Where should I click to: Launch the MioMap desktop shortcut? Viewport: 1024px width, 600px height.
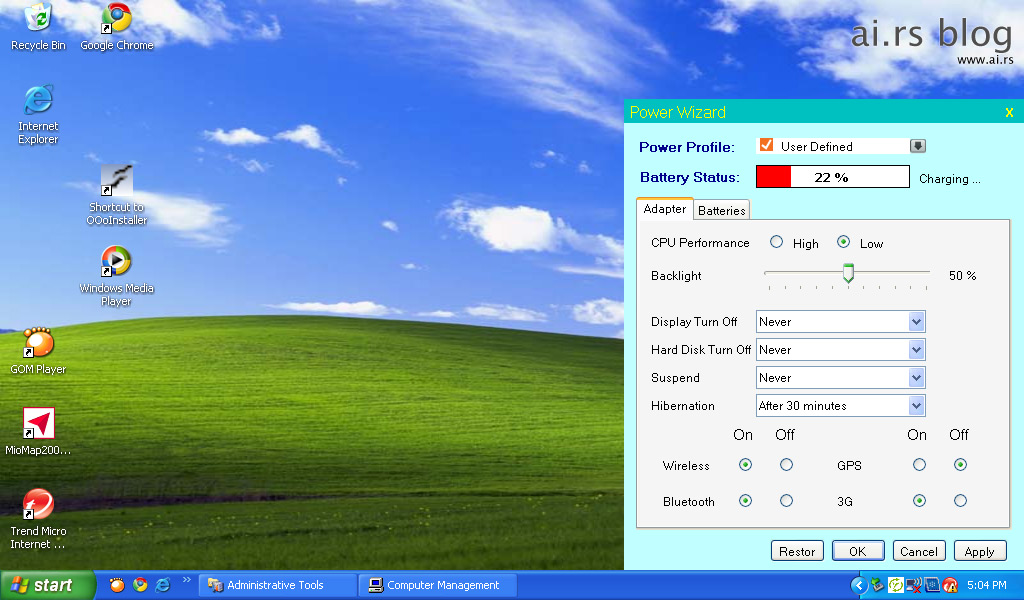pyautogui.click(x=38, y=424)
